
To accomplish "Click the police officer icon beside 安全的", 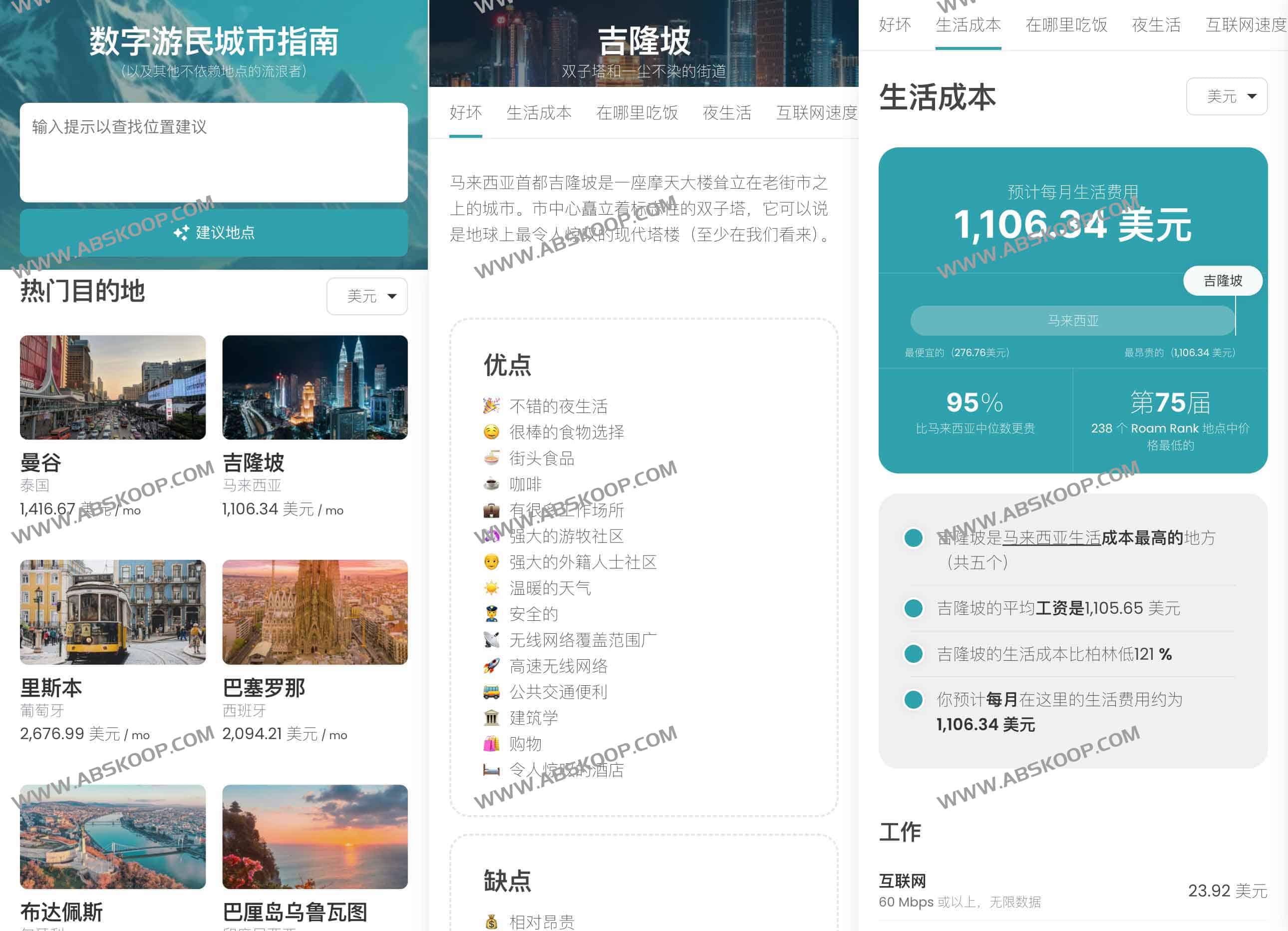I will pos(492,613).
